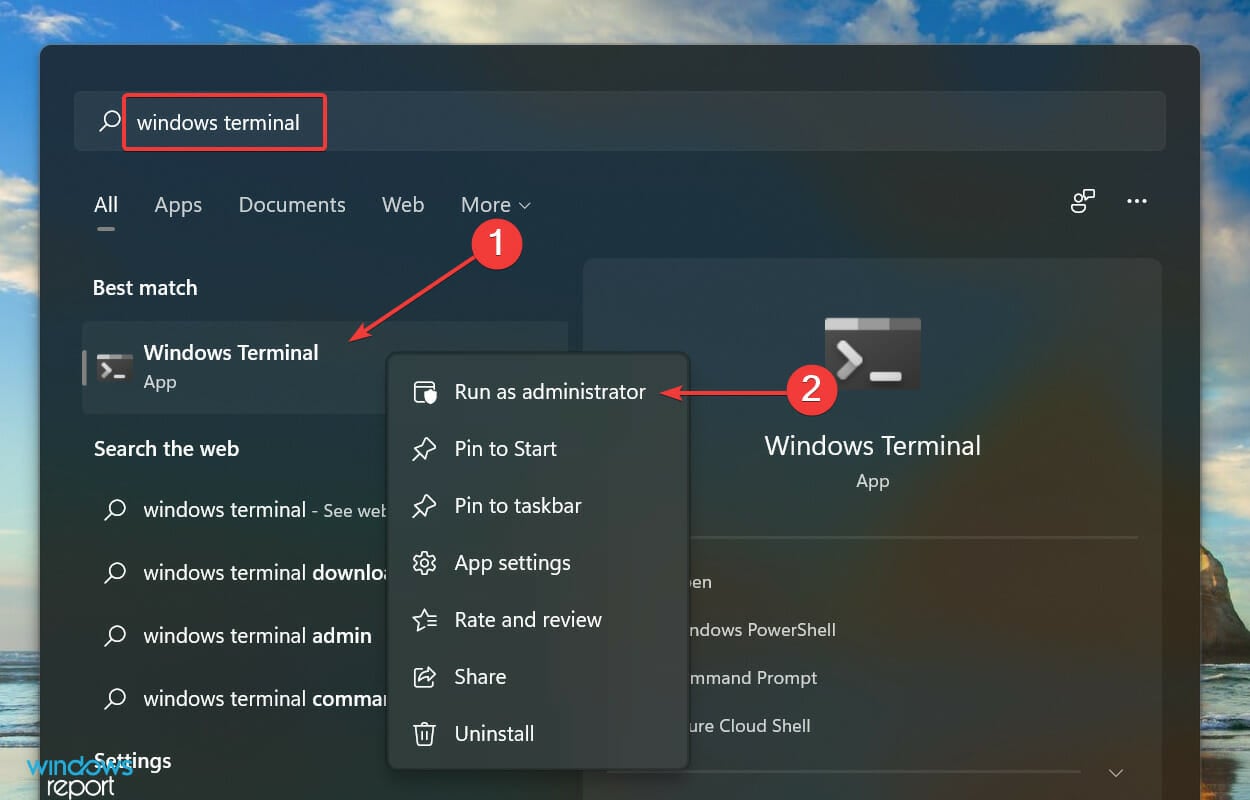Click the search feedback account icon
This screenshot has height=800, width=1250.
(x=1083, y=201)
